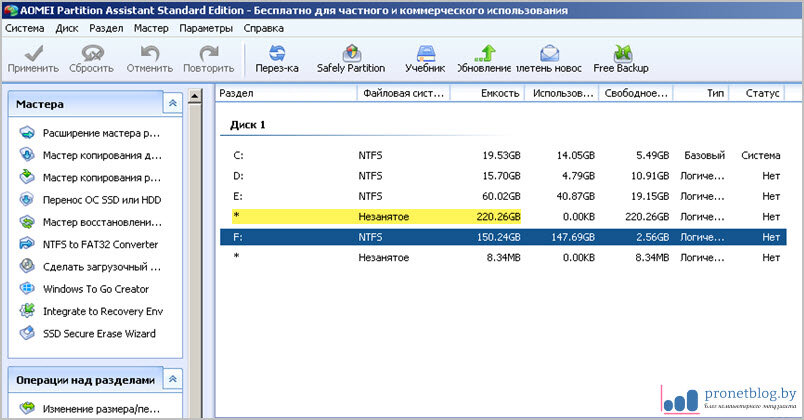Click the 40.87GB used-space cell

click(x=576, y=196)
